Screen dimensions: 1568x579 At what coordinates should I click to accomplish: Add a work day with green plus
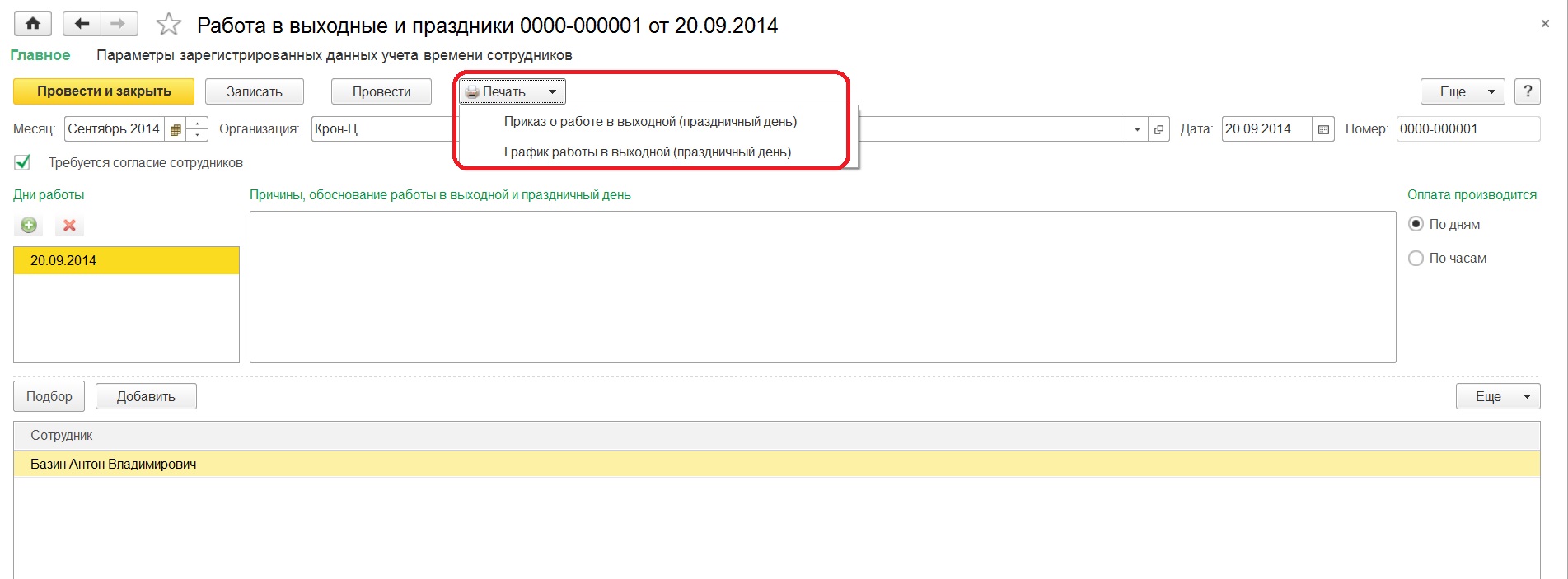pos(29,225)
